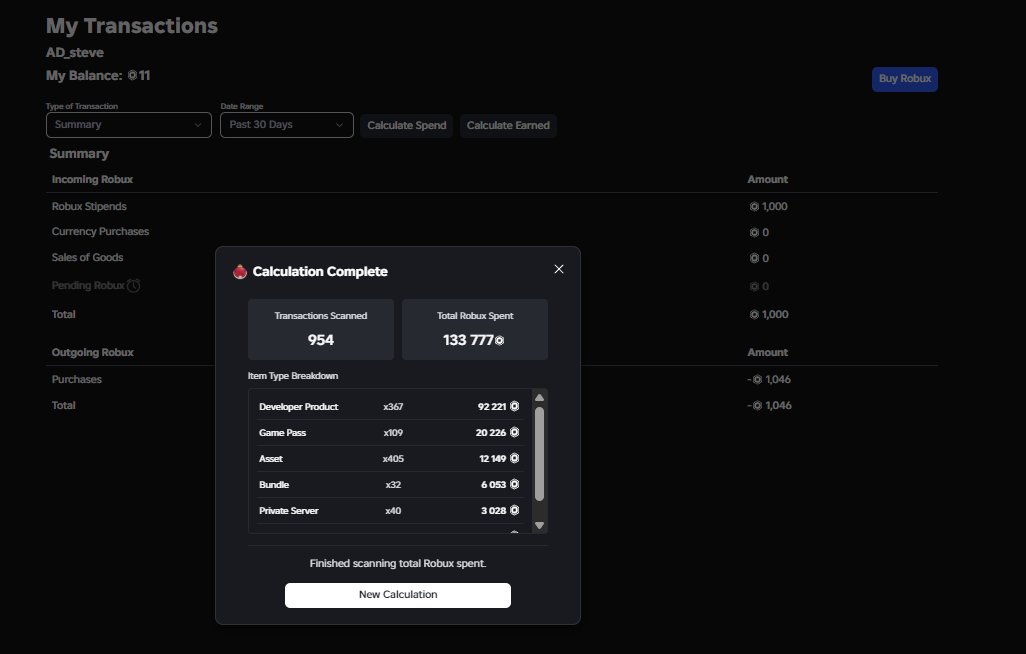Click the breakdown list scrollbar thumb
The height and width of the screenshot is (654, 1026).
point(539,454)
